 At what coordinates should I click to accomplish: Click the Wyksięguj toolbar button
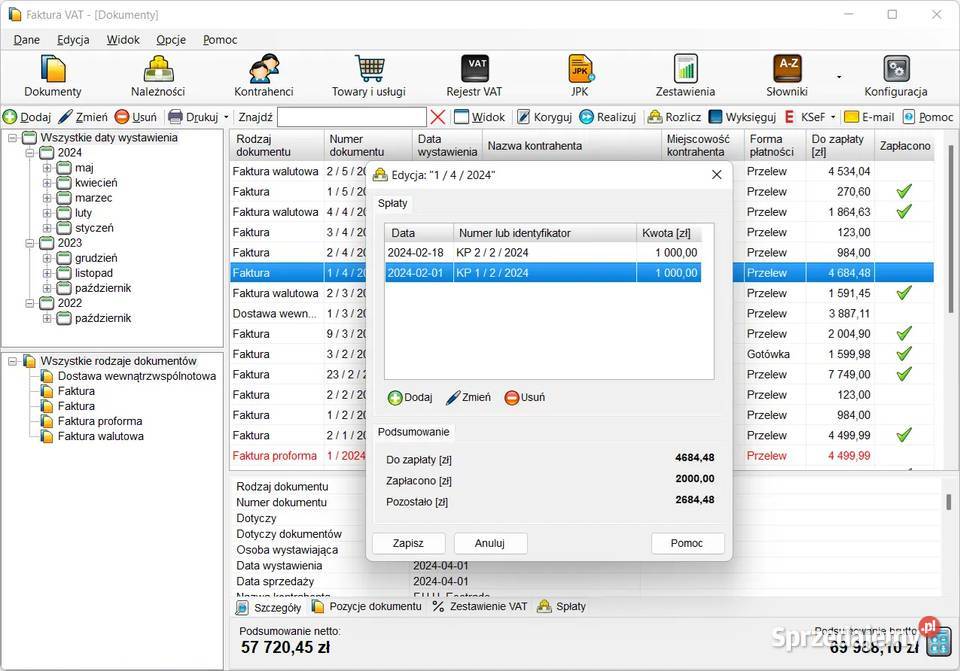coord(742,116)
